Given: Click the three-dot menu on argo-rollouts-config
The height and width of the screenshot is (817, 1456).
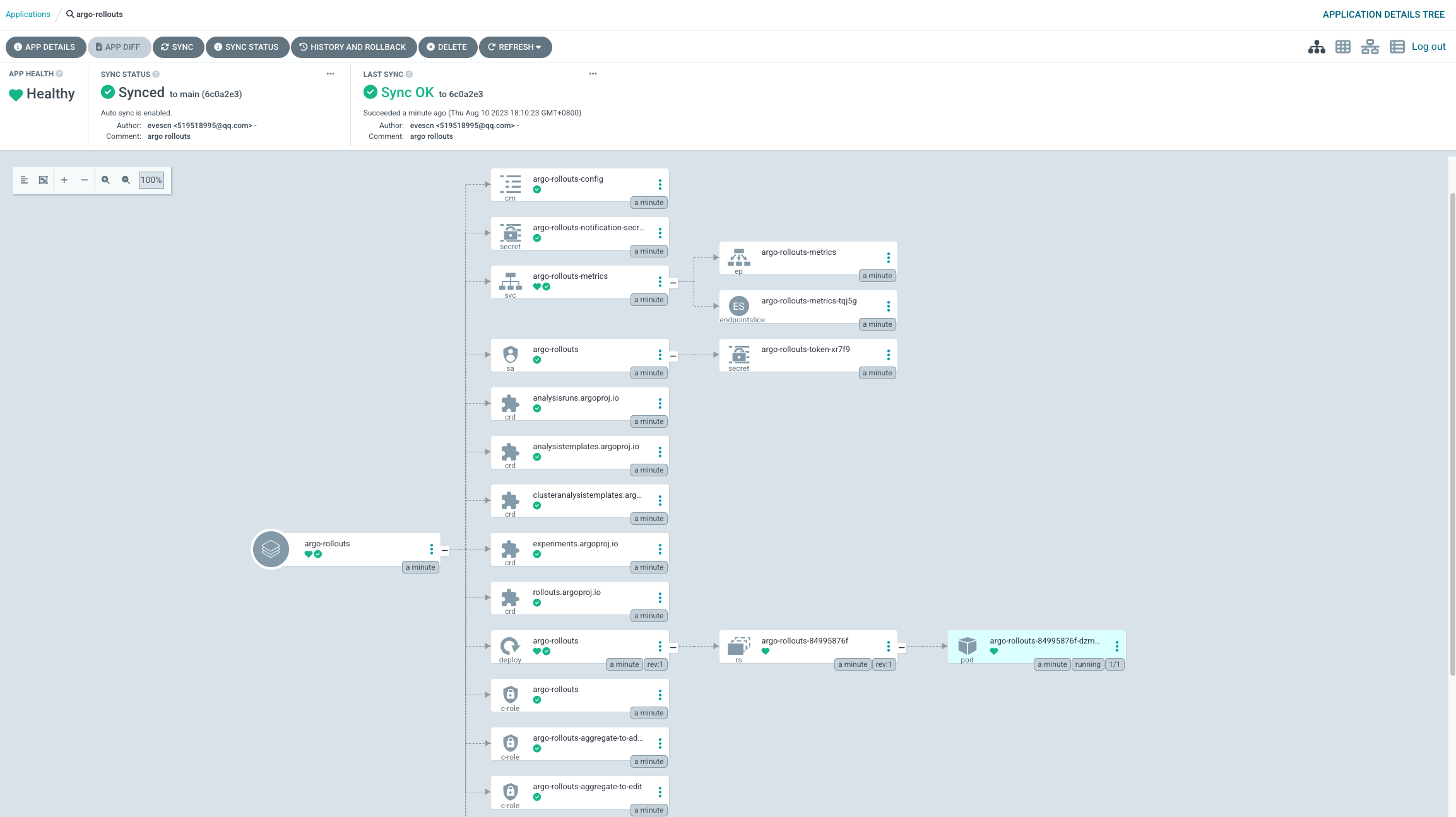Looking at the screenshot, I should click(660, 183).
